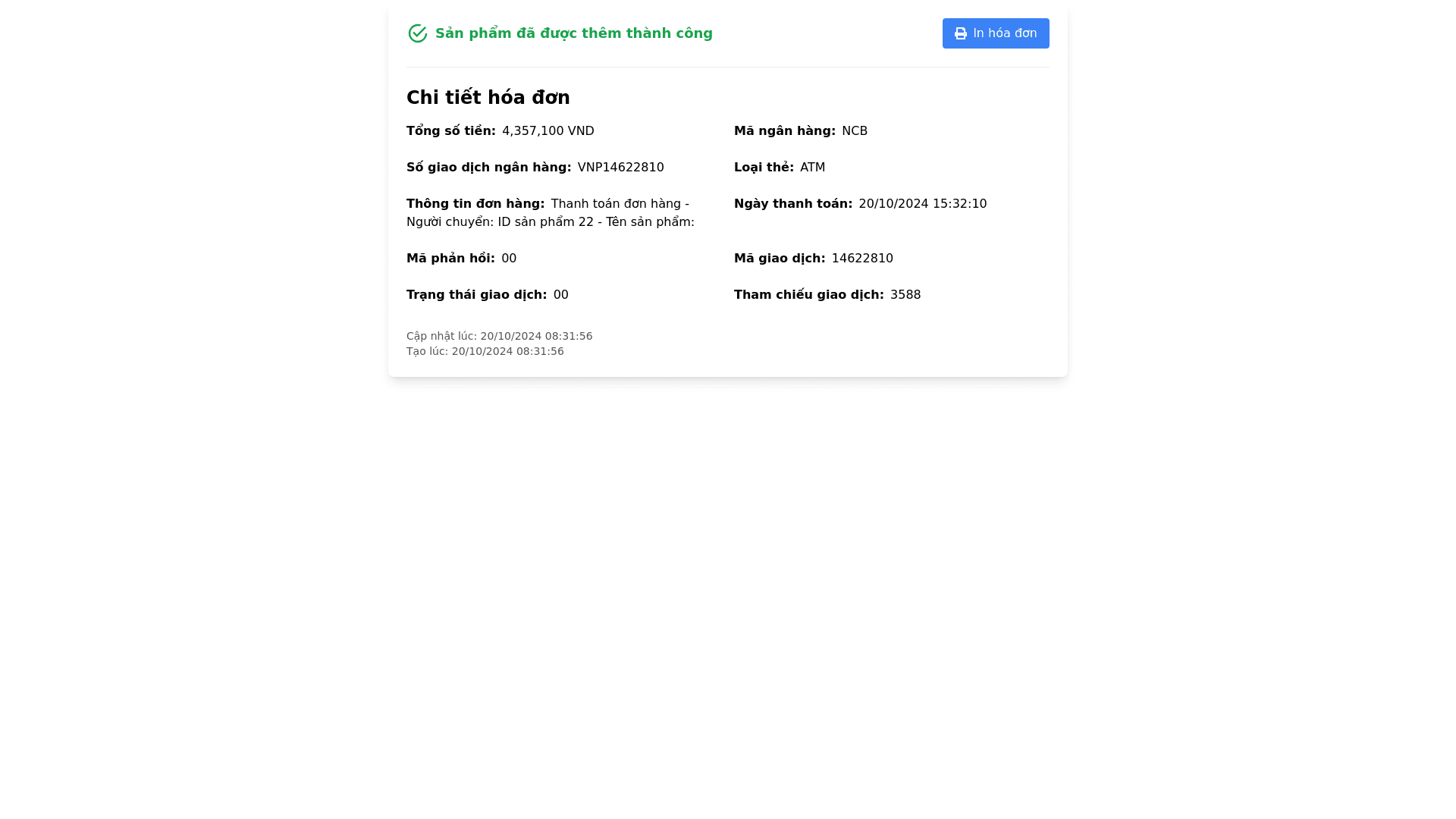The height and width of the screenshot is (819, 1456).
Task: Click the total amount 4,357,100 VND
Action: coord(548,131)
